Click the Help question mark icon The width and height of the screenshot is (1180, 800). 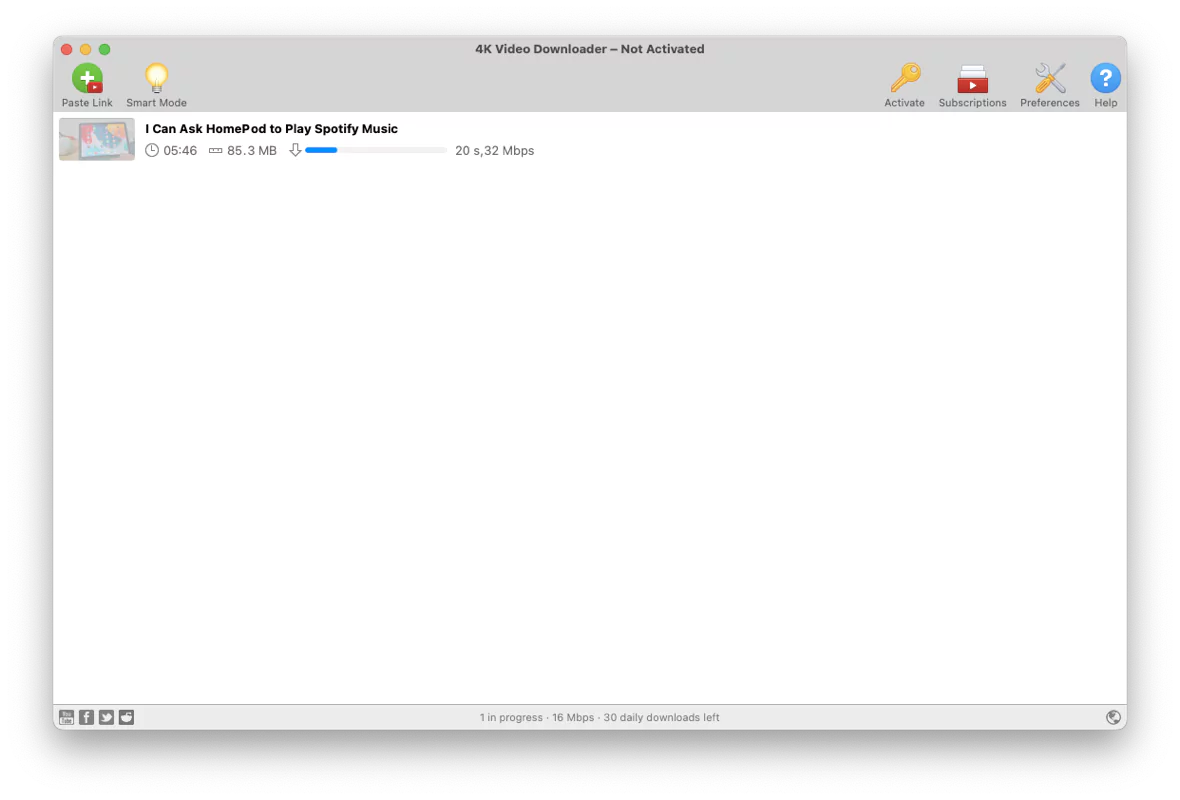[x=1105, y=78]
